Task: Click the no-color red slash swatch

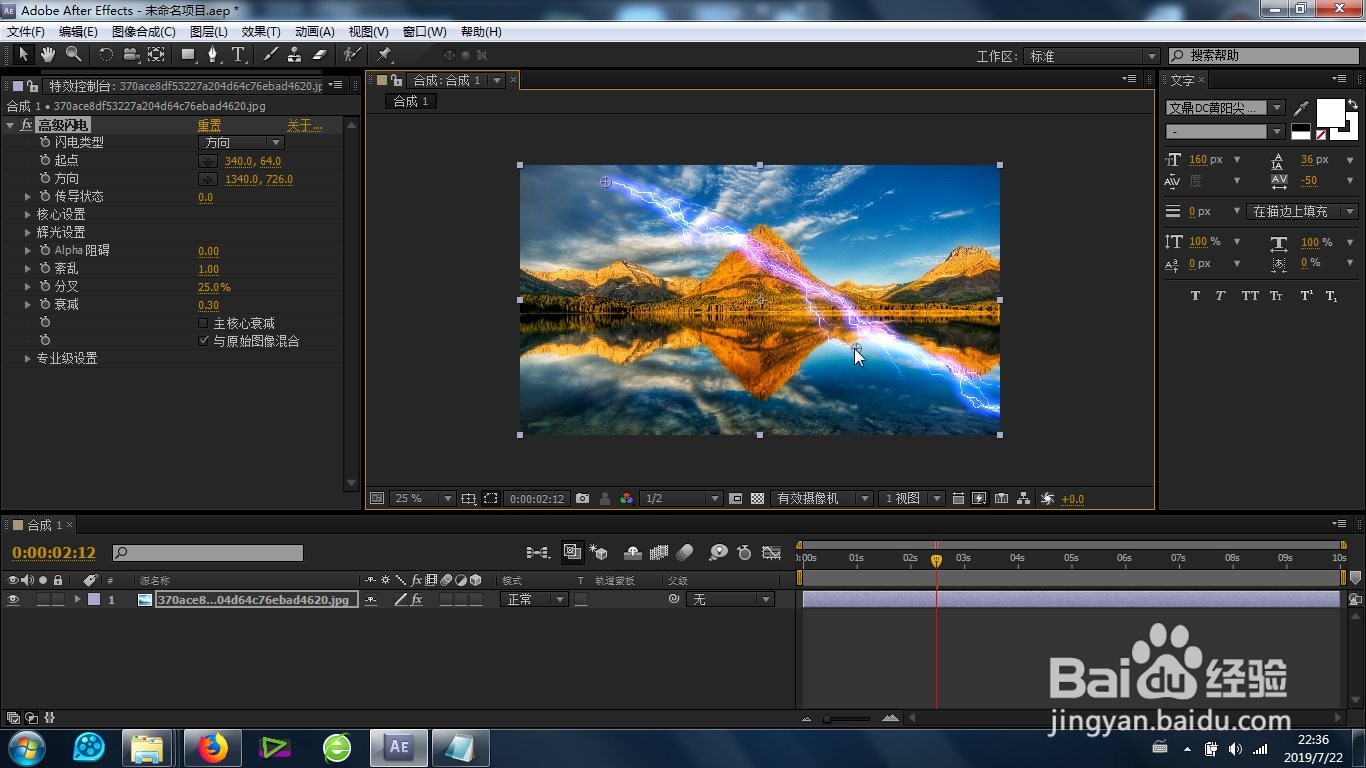Action: click(x=1321, y=134)
